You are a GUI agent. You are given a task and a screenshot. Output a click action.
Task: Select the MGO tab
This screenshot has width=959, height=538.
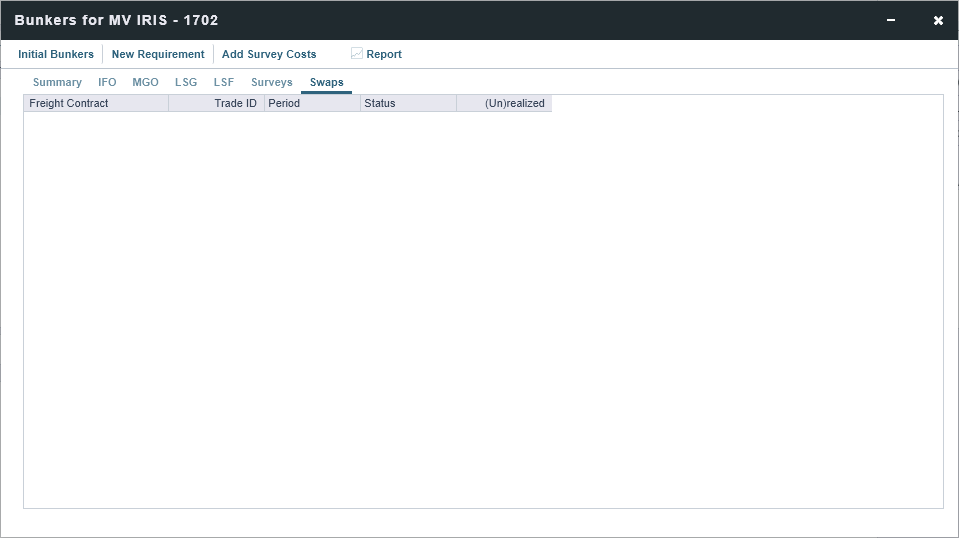145,82
